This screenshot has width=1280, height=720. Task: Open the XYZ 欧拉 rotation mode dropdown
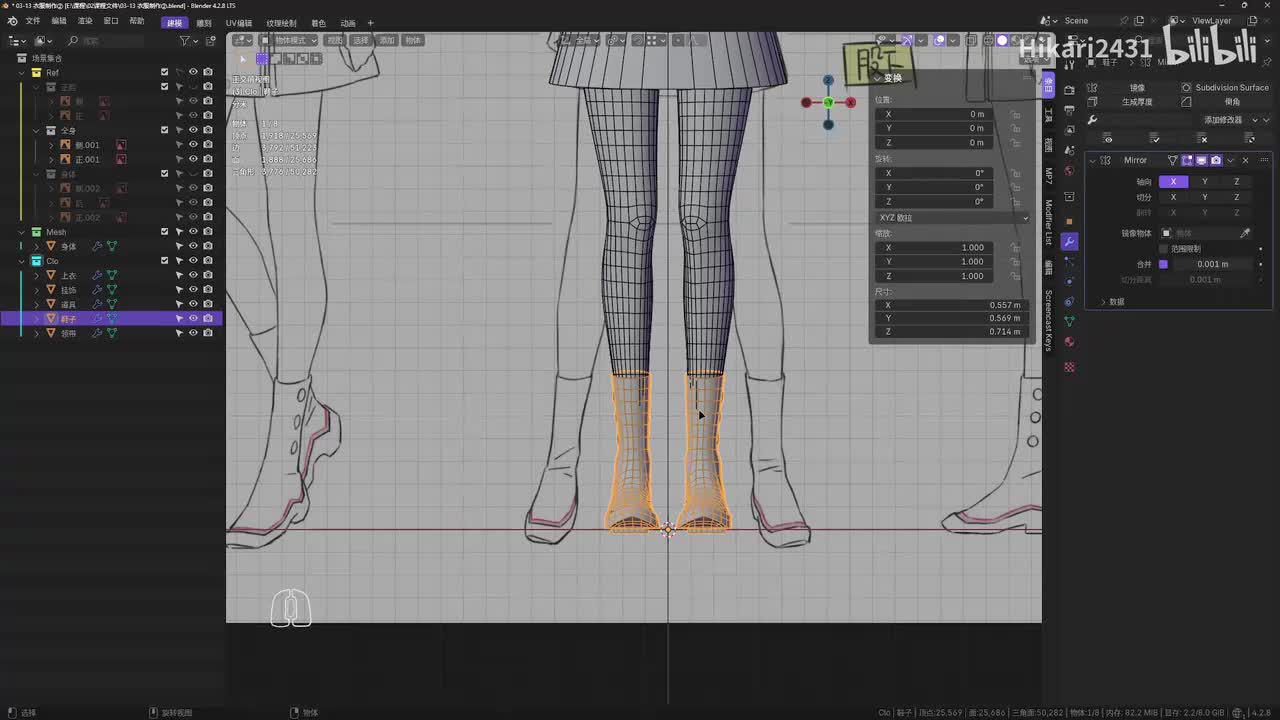point(952,217)
